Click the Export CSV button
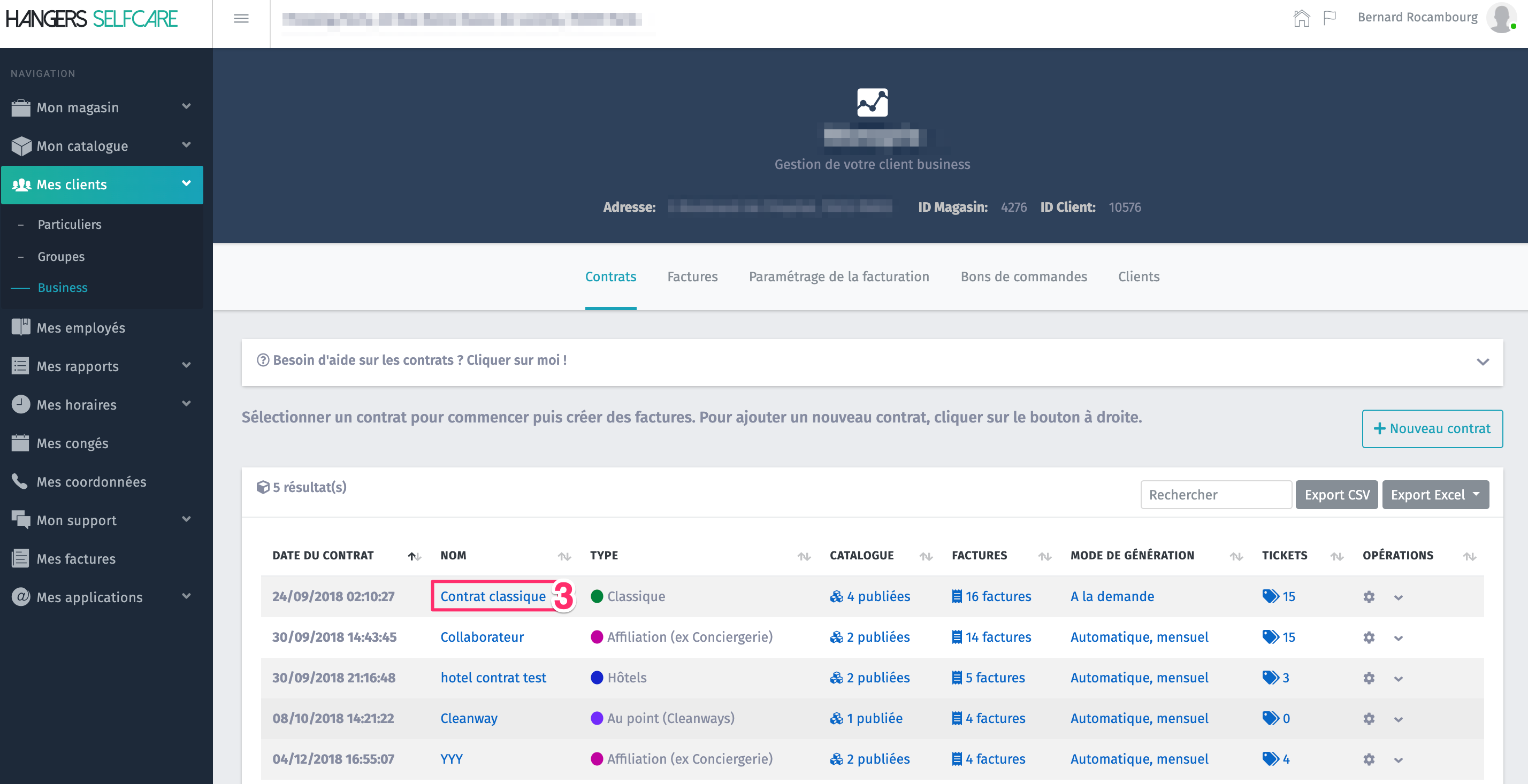The image size is (1528, 784). (x=1336, y=495)
